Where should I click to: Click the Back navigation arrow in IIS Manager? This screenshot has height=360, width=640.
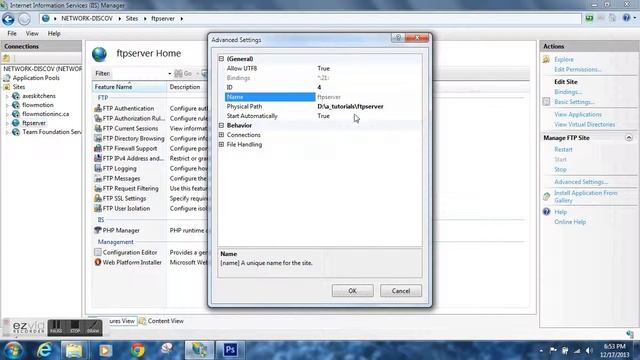[x=8, y=19]
